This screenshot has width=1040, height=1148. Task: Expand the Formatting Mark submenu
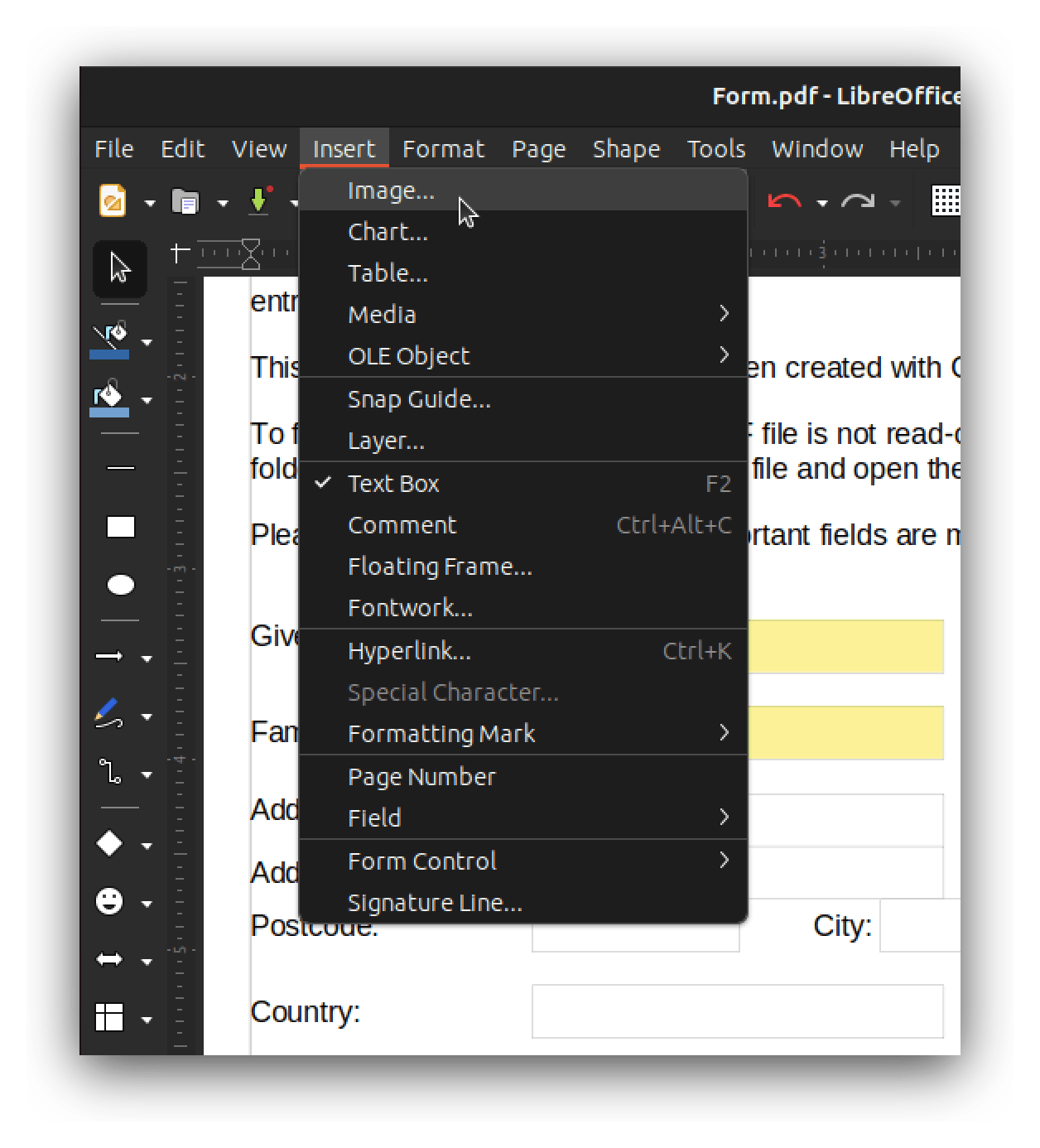coord(523,734)
